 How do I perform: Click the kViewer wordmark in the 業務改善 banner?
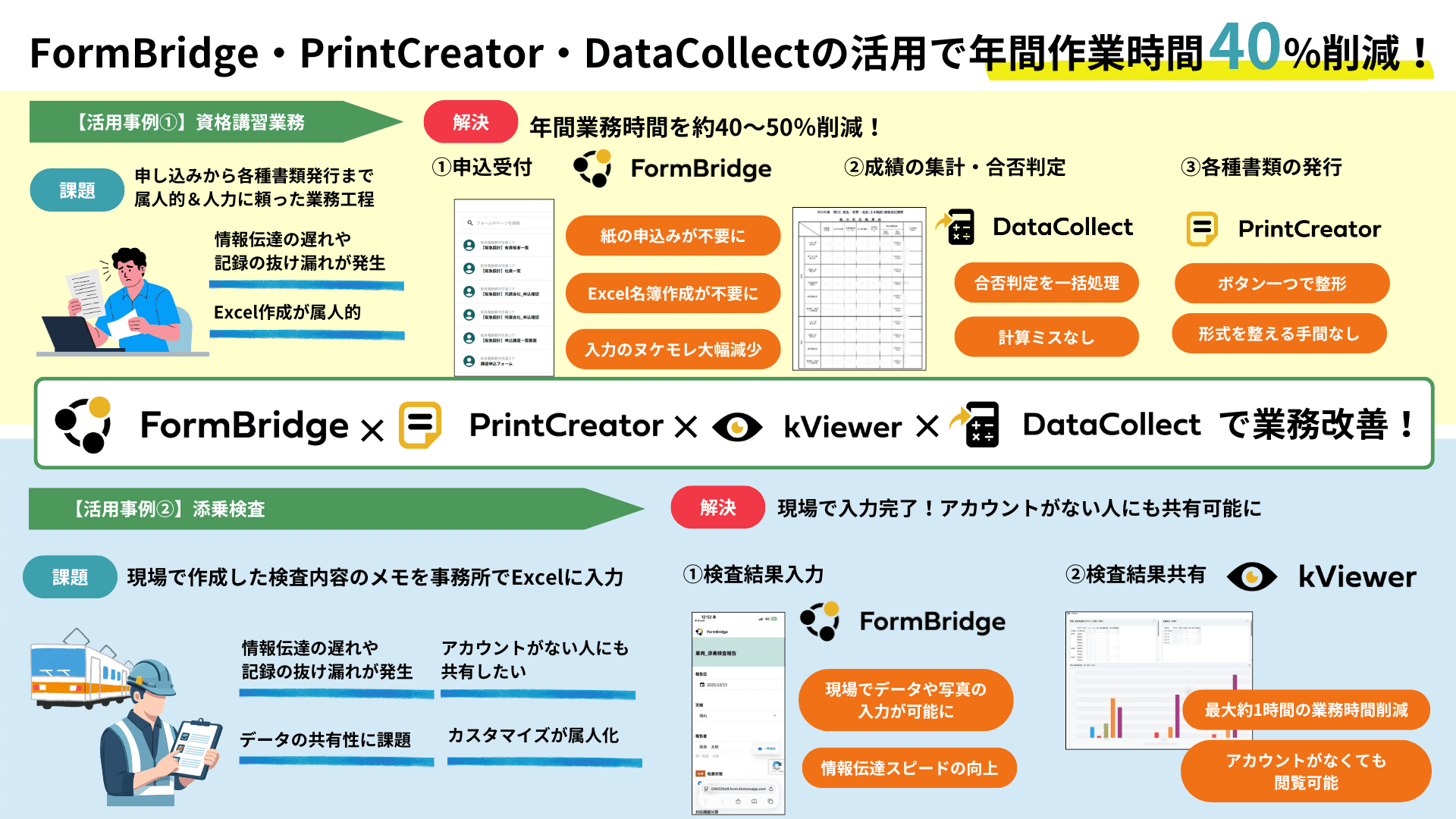pyautogui.click(x=843, y=427)
